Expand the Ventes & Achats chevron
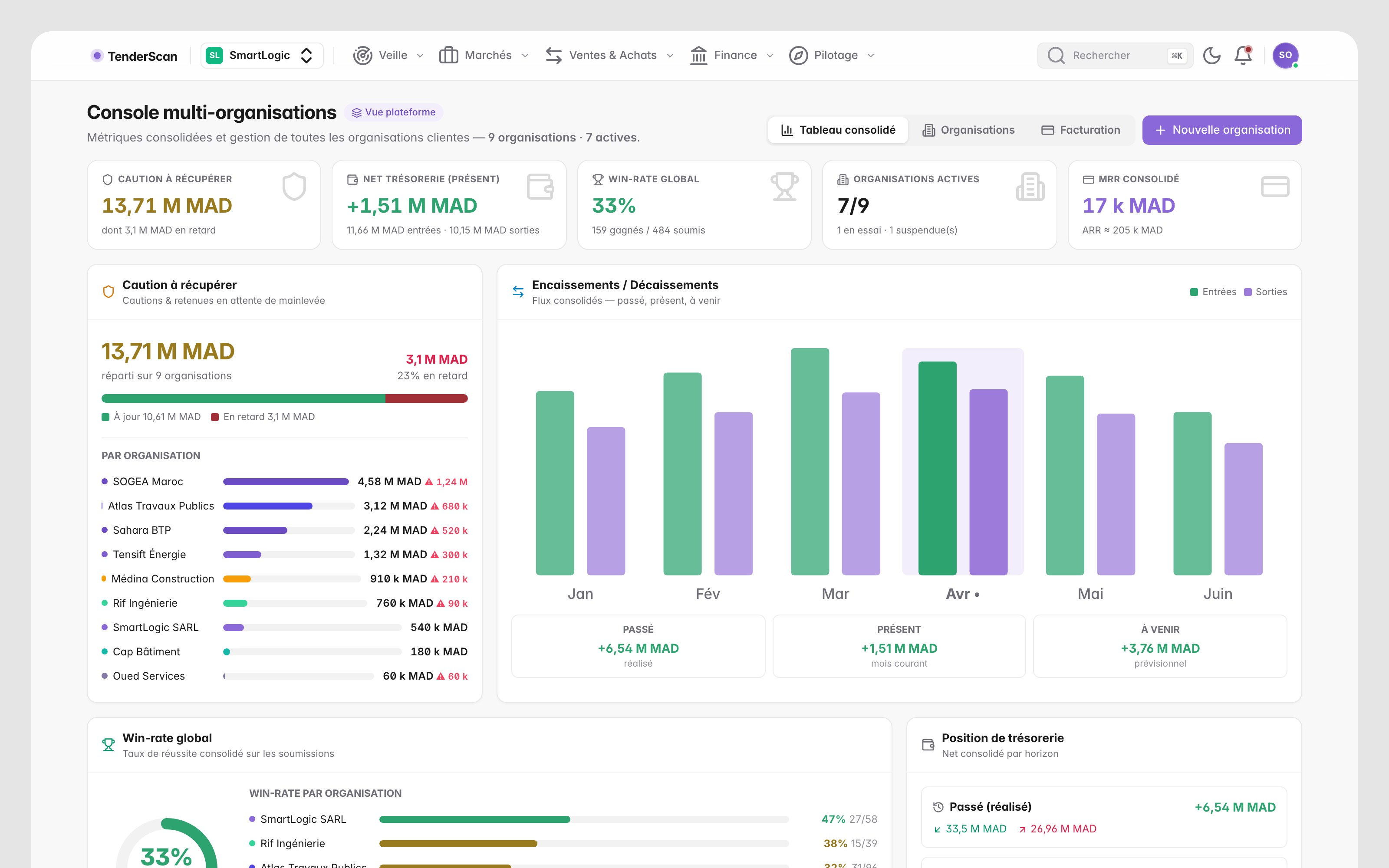1389x868 pixels. 670,56
